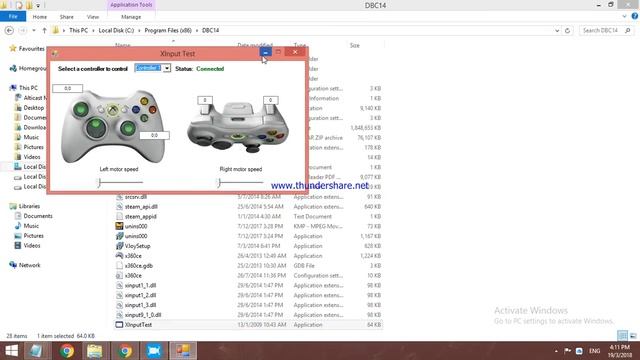Switch to large icons view layout
The width and height of the screenshot is (640, 360).
[x=633, y=336]
